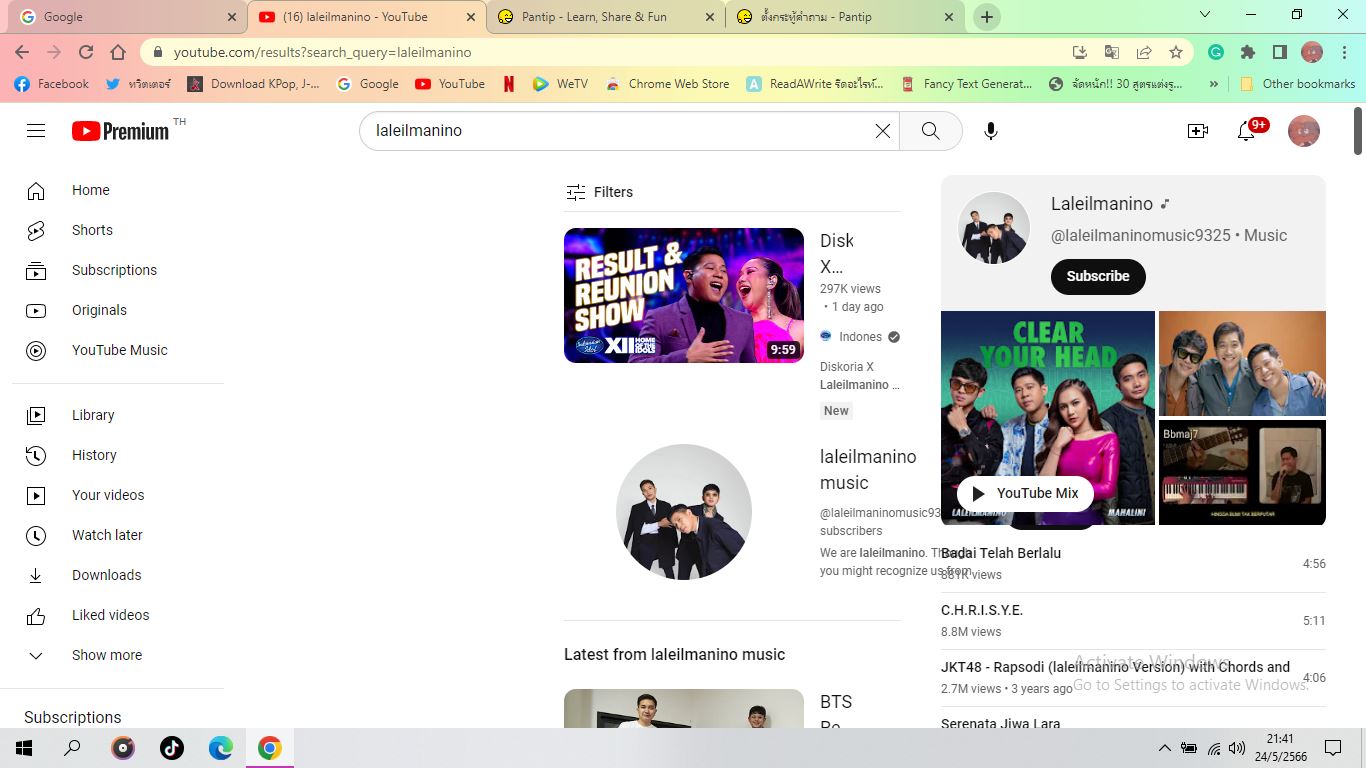Close the laleilmanino YouTube tab
1366x768 pixels.
click(471, 17)
